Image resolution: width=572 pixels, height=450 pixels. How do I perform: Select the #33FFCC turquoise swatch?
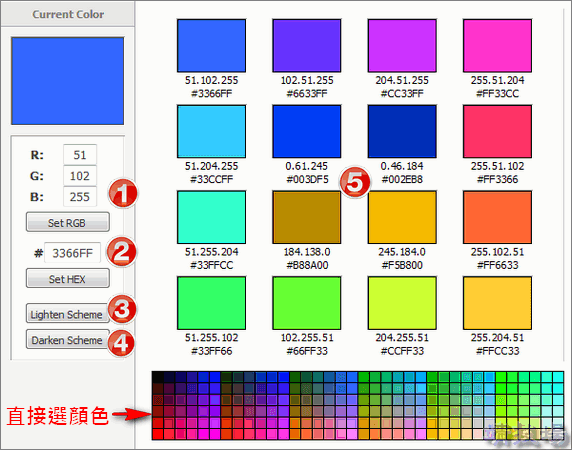[x=212, y=217]
